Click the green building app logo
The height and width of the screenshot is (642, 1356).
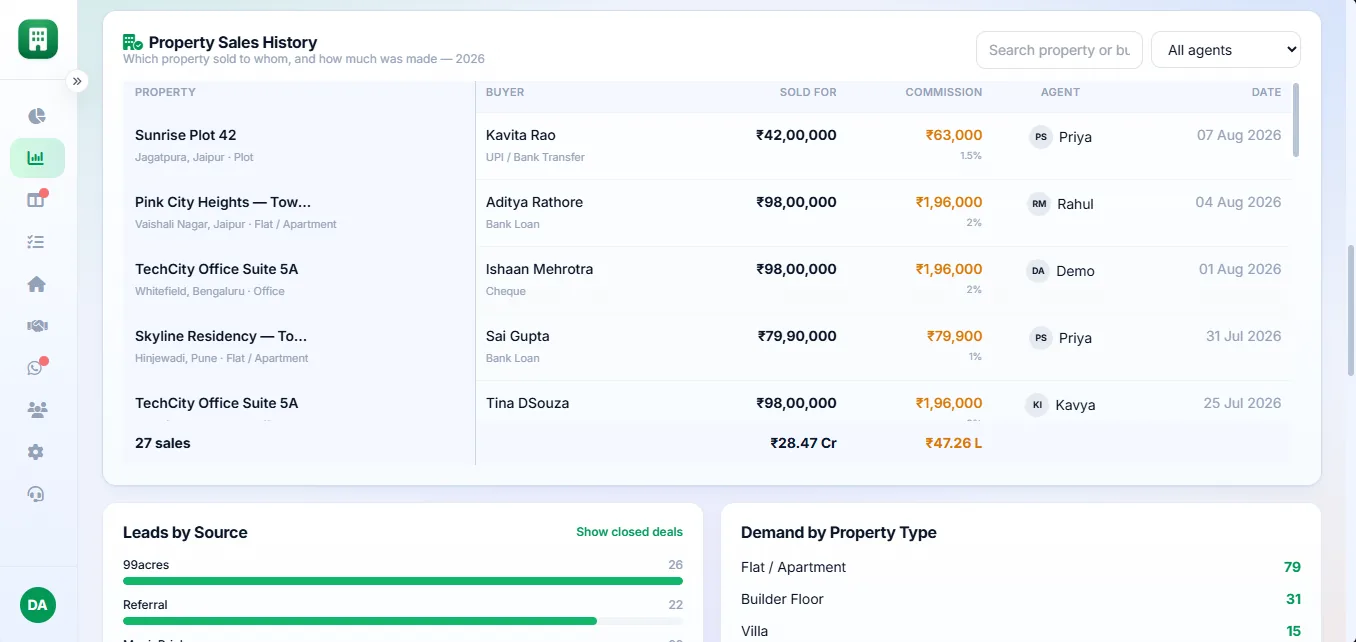pos(38,39)
